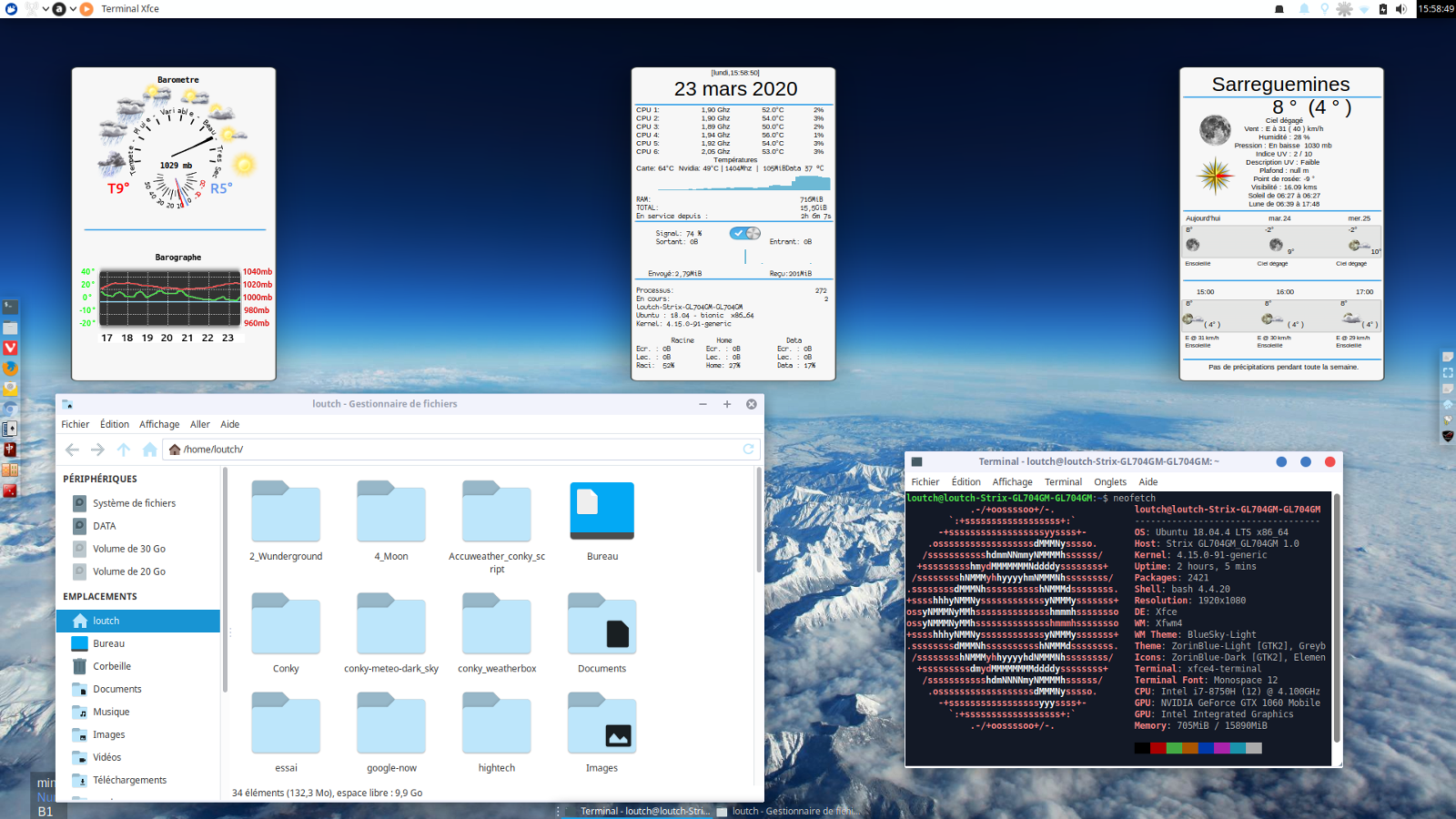Select the 2_Wunderground folder
The width and height of the screenshot is (1456, 819).
click(286, 521)
